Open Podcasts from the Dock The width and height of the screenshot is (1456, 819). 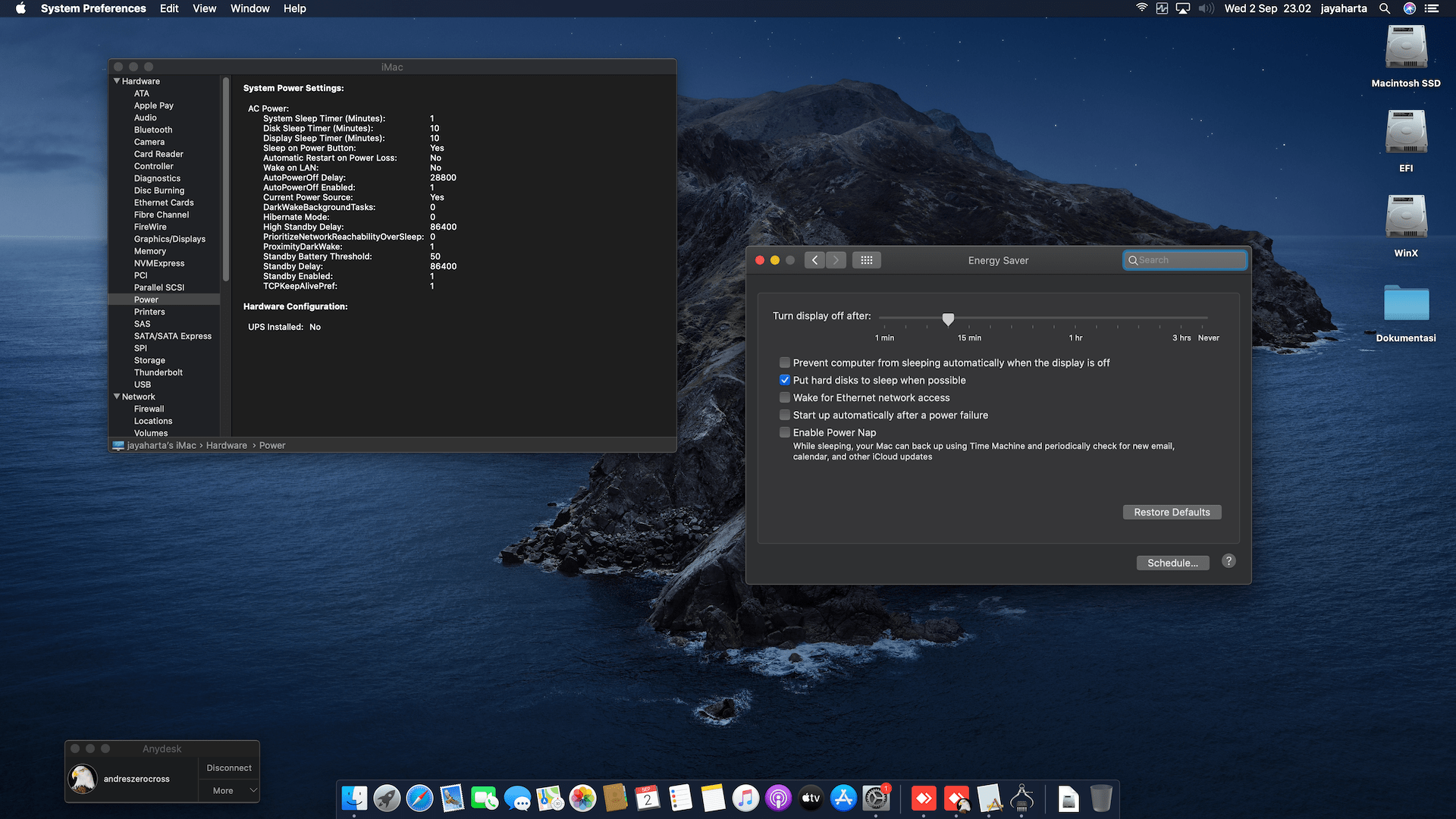click(x=778, y=798)
